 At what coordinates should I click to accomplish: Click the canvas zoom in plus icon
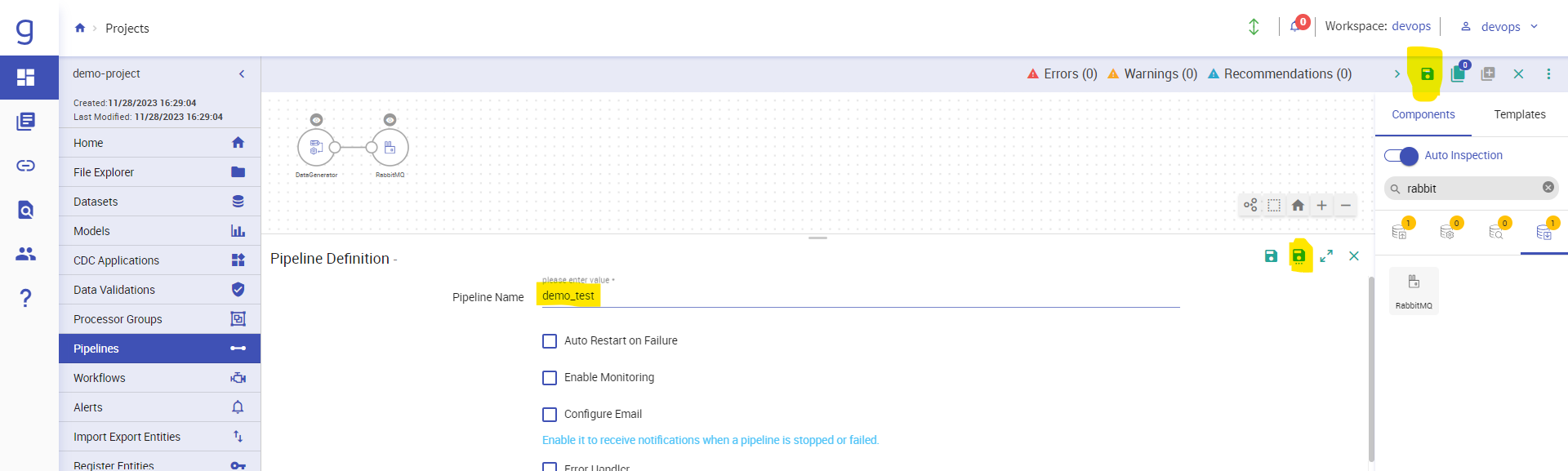tap(1321, 205)
